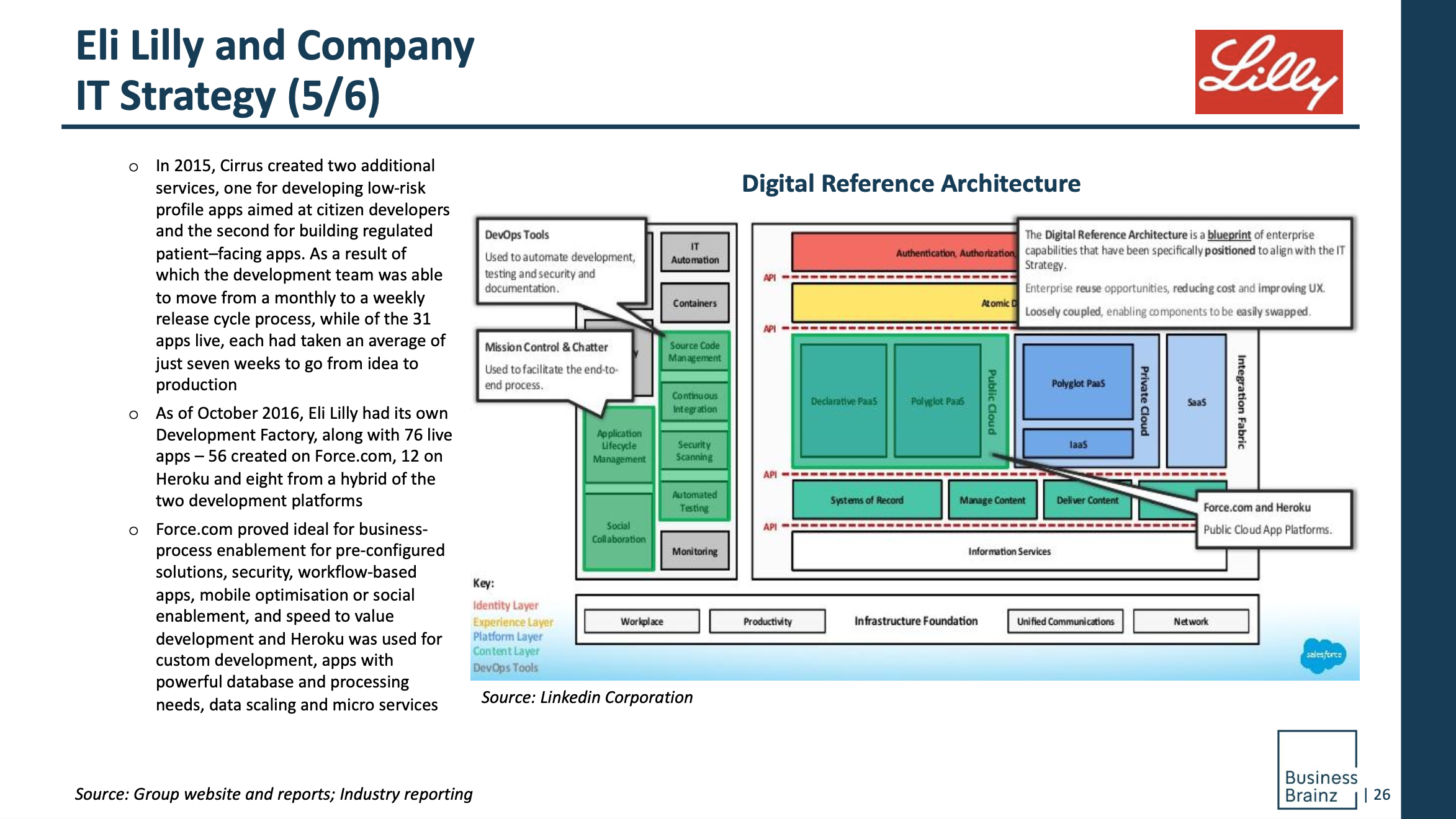Screen dimensions: 1456x819
Task: Click the Workplace box
Action: coord(642,621)
